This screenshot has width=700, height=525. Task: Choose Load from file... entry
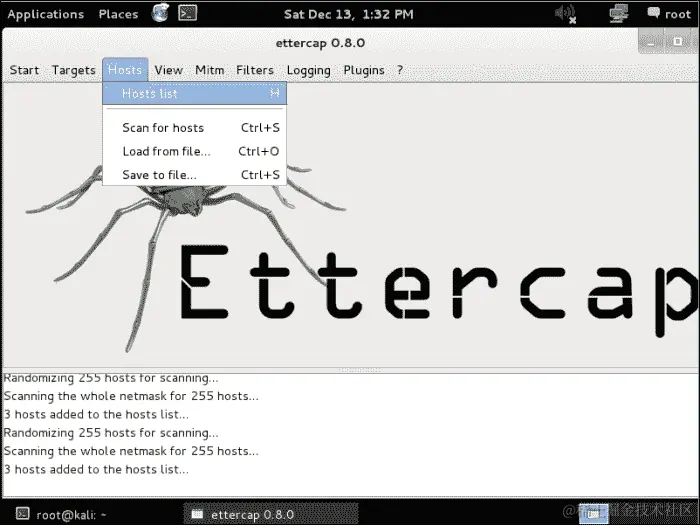click(195, 151)
